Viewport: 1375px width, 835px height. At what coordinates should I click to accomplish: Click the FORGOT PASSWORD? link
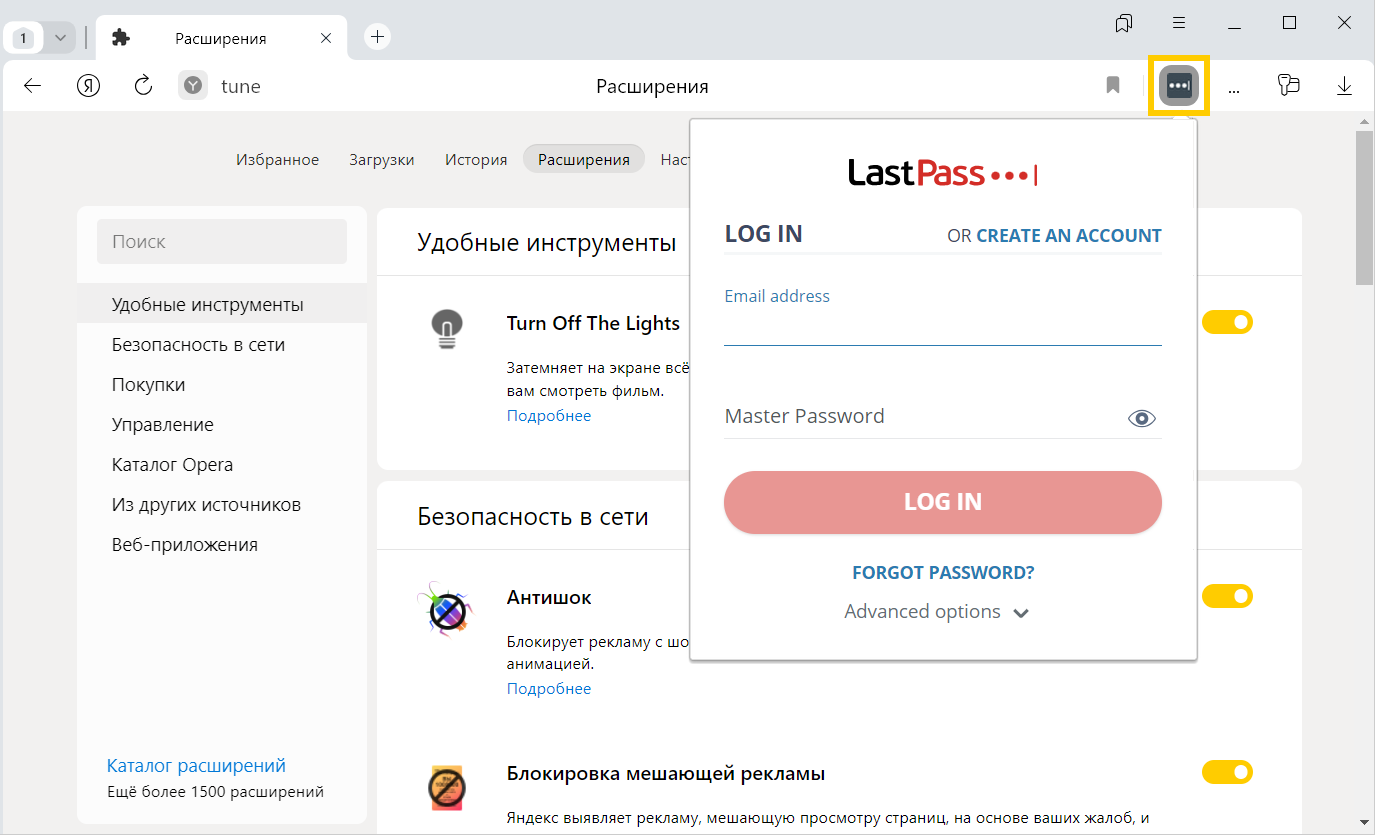pyautogui.click(x=942, y=573)
